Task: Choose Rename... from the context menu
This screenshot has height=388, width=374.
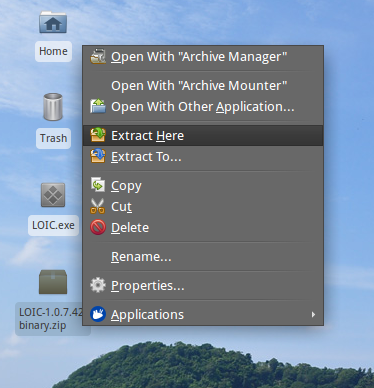Action: 203,257
